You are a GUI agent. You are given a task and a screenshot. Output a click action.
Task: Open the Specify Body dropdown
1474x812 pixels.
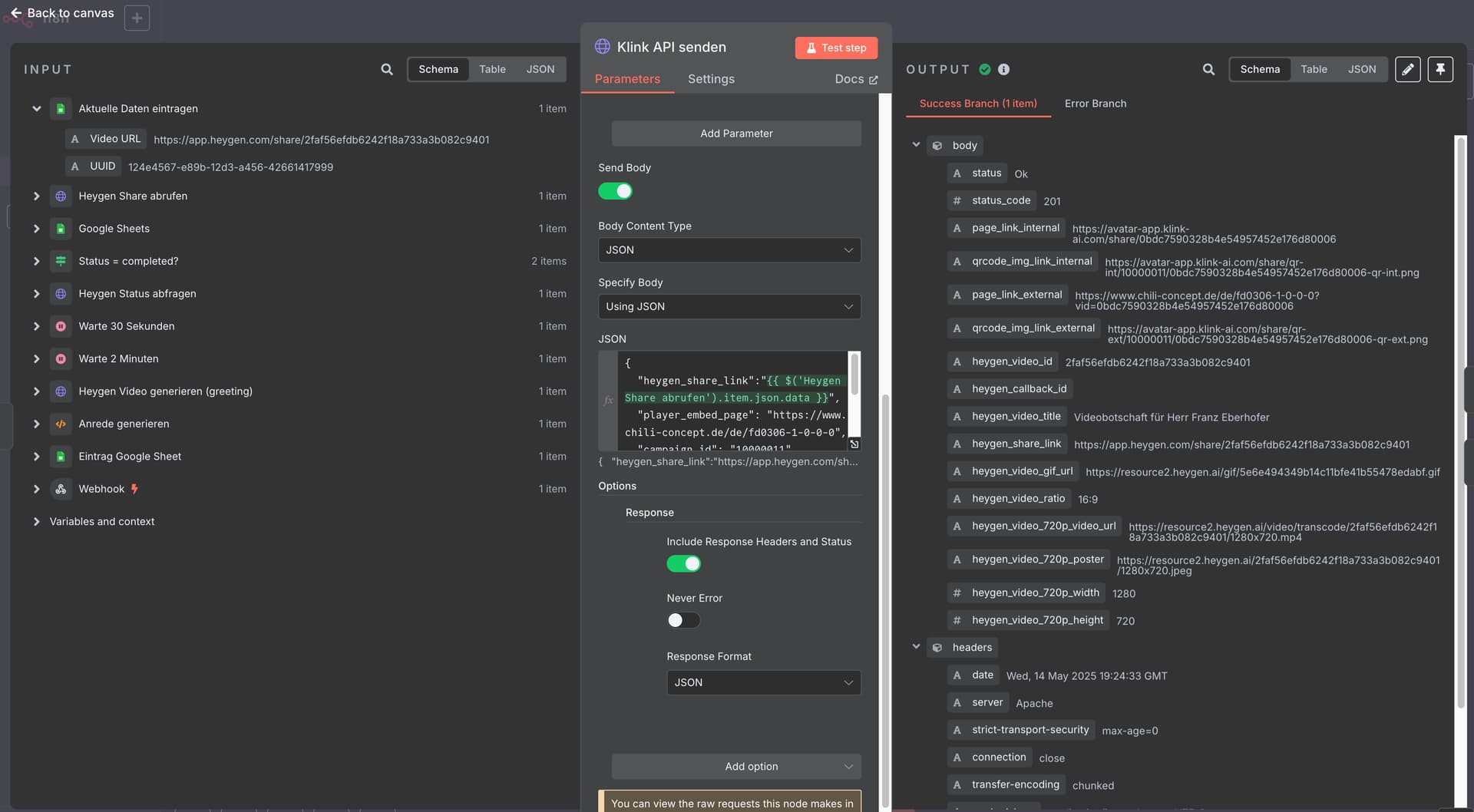pyautogui.click(x=729, y=306)
